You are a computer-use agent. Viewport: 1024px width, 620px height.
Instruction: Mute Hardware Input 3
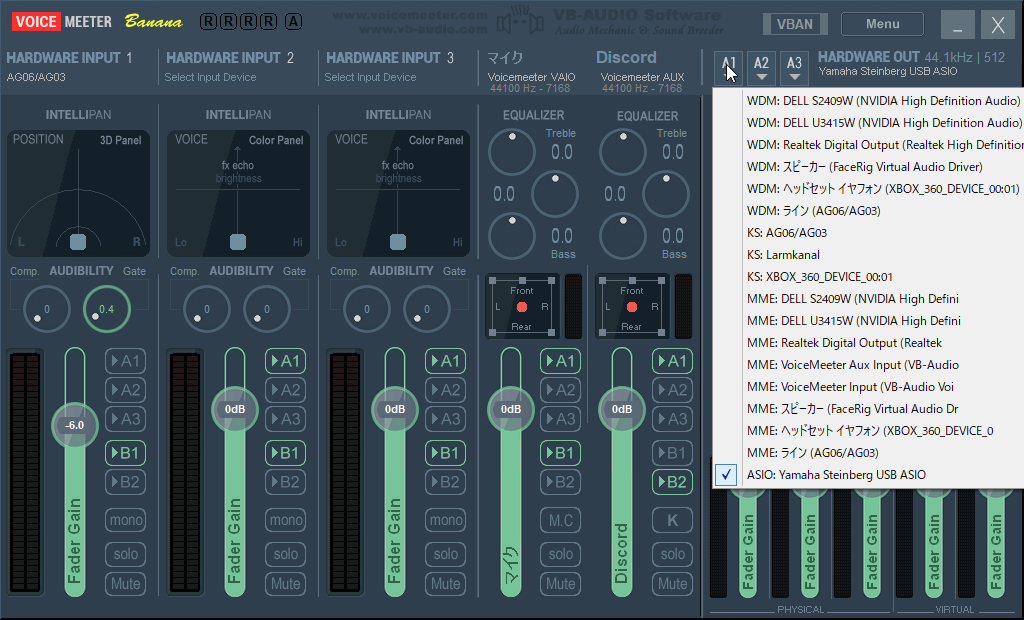click(445, 583)
